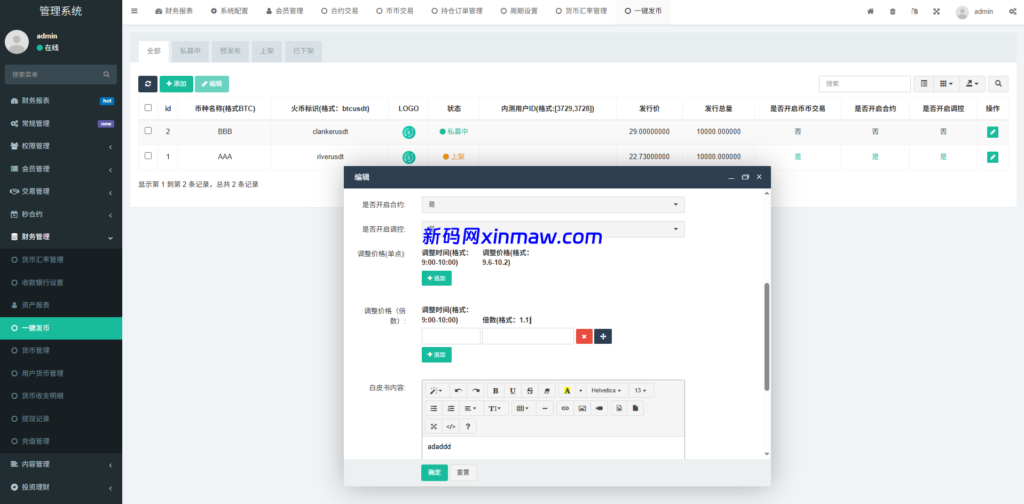
Task: Insert horizontal rule in editor
Action: tap(545, 409)
